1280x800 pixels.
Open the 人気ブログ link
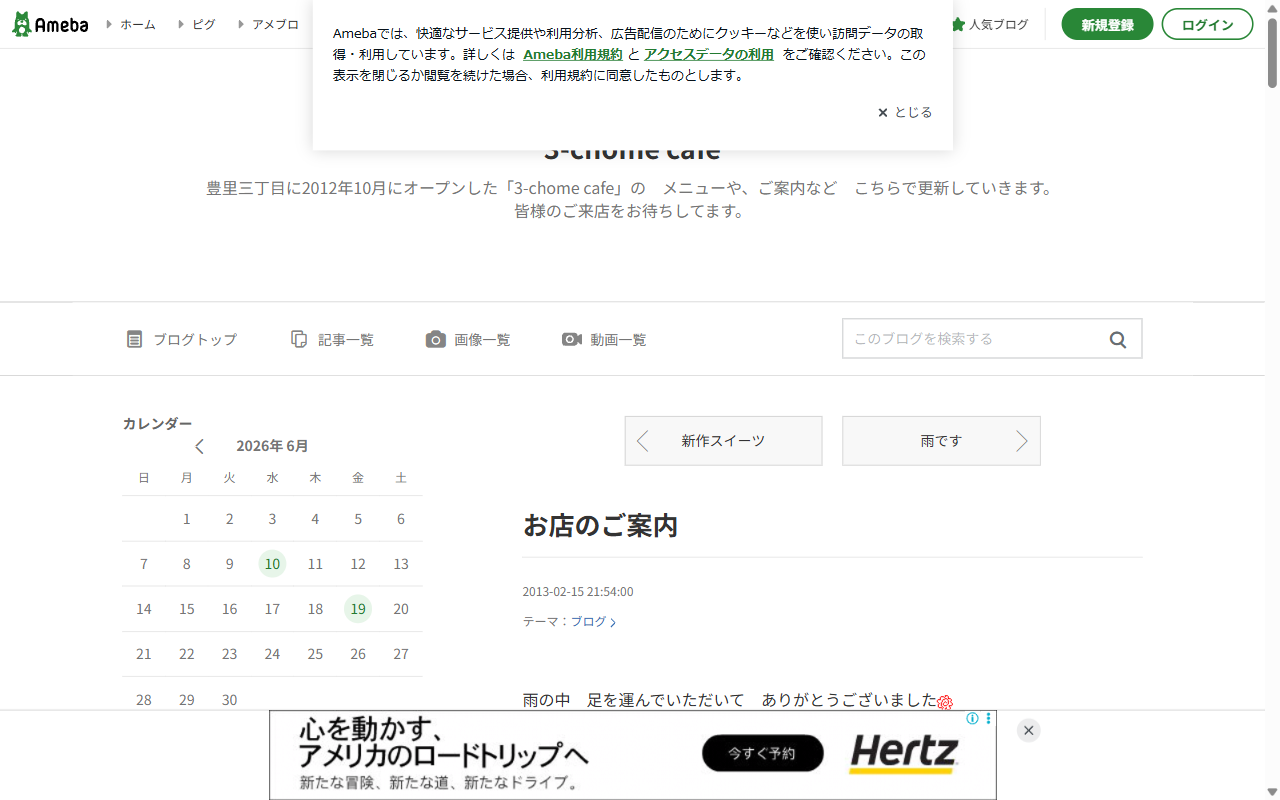point(989,24)
